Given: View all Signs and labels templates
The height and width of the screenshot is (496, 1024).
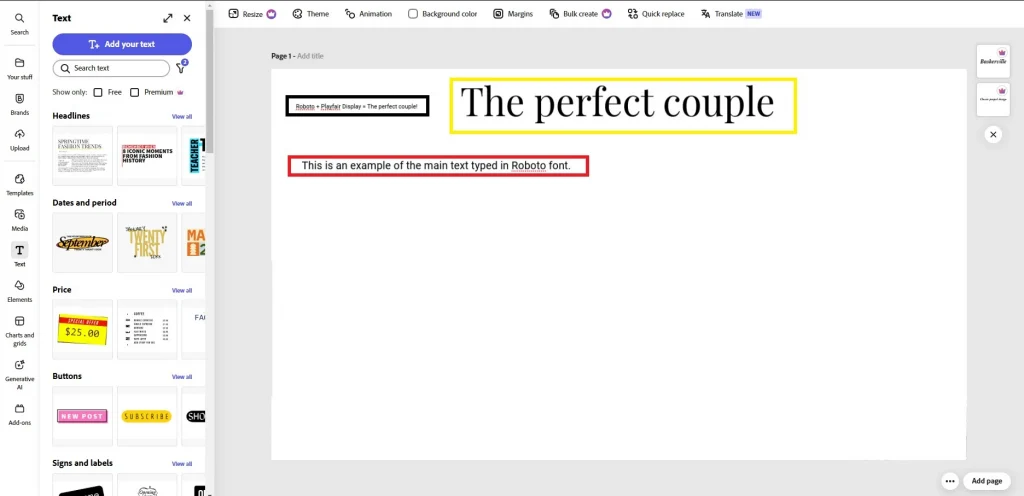Looking at the screenshot, I should [182, 463].
